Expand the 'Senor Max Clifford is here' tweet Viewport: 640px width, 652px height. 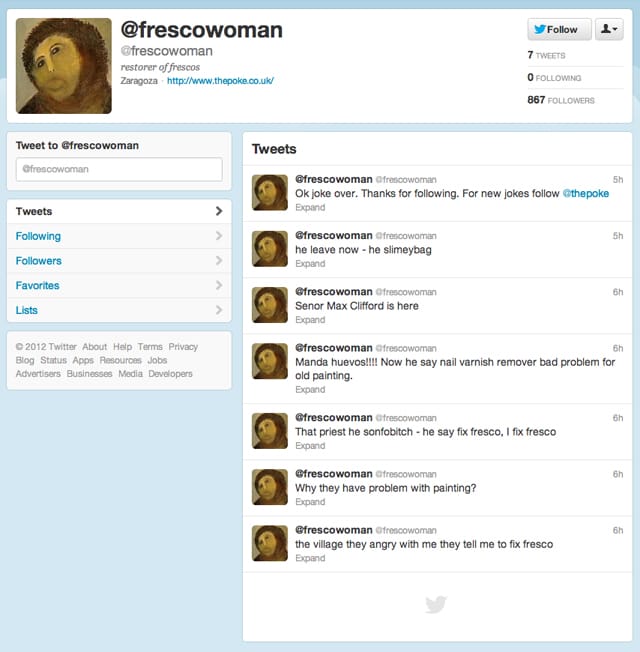pyautogui.click(x=310, y=320)
